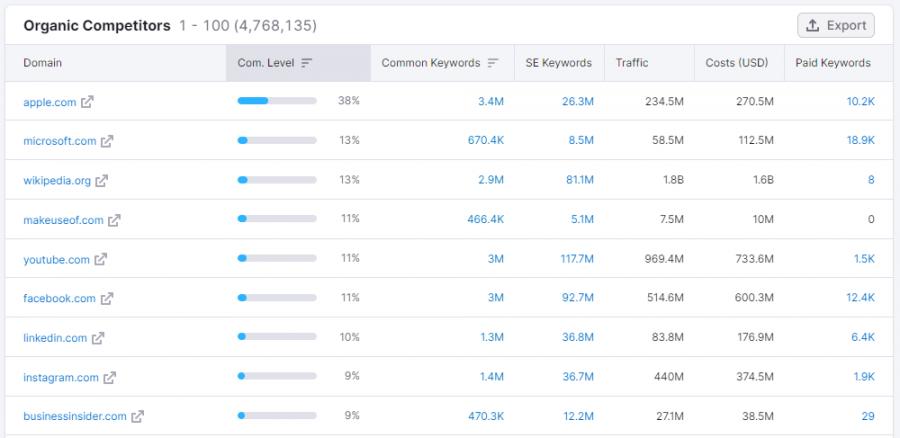Image resolution: width=900 pixels, height=438 pixels.
Task: Open the microsoft.com domain link
Action: click(60, 141)
